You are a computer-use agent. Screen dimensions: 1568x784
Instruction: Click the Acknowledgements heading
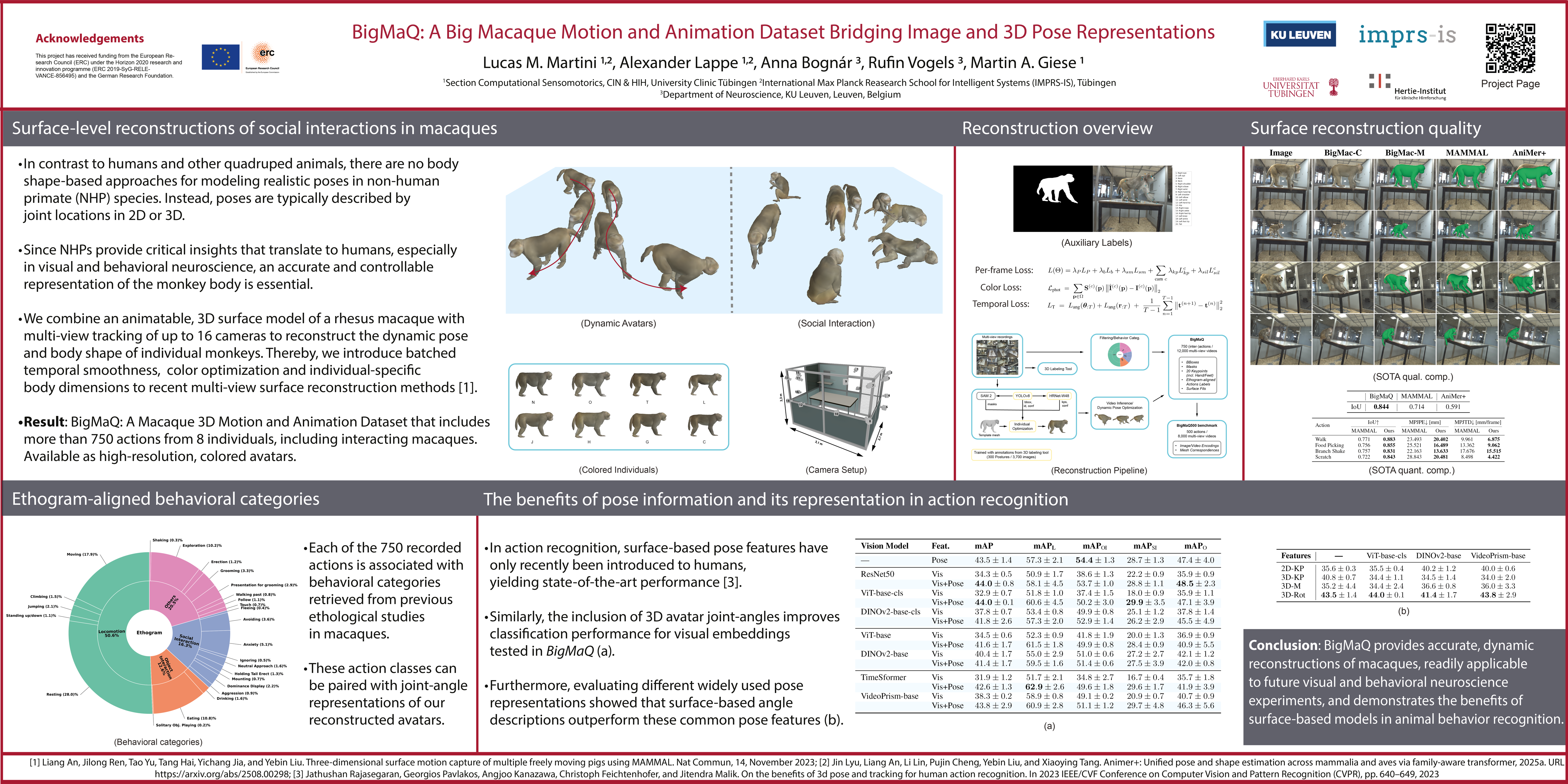click(x=89, y=38)
